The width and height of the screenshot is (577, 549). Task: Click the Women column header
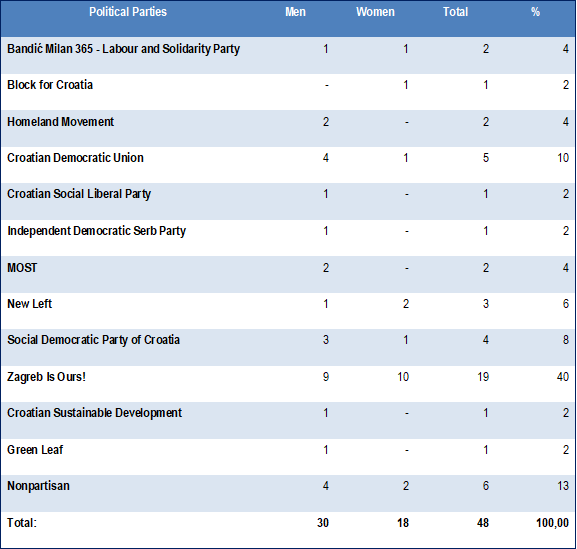(x=375, y=12)
